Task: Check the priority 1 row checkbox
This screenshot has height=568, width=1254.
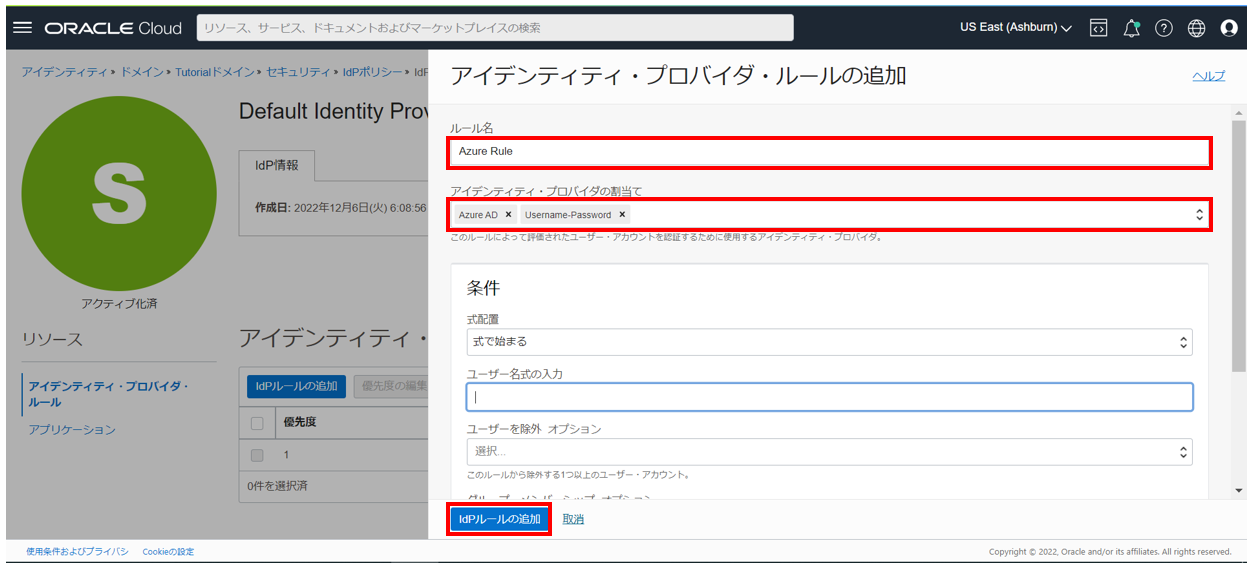Action: [x=257, y=456]
